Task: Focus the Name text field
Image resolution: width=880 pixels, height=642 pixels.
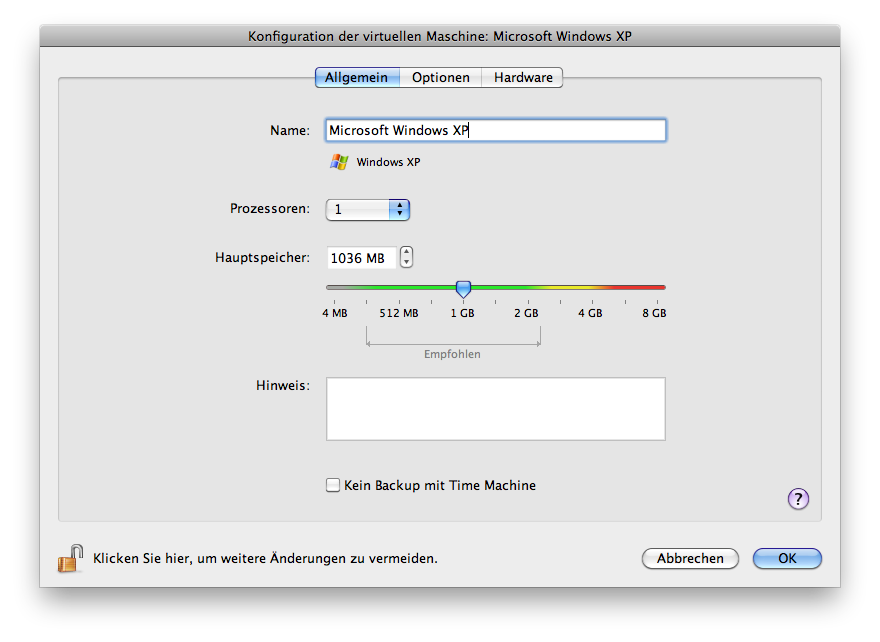Action: 495,131
